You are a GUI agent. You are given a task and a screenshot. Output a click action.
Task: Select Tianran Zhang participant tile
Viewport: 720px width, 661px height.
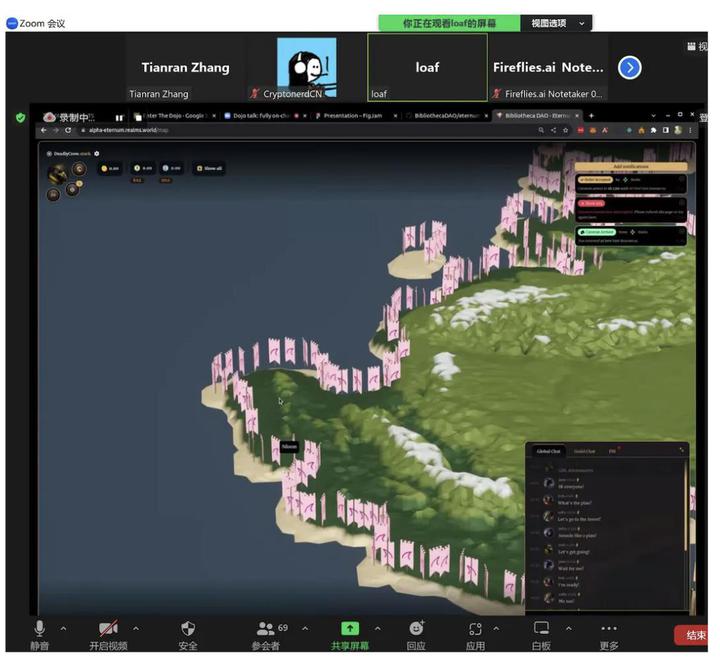point(186,67)
